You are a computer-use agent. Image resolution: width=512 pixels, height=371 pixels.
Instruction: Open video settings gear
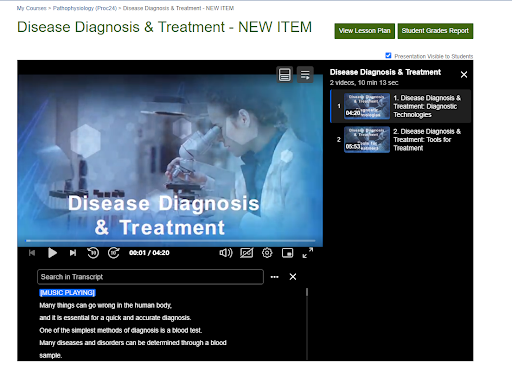click(267, 253)
